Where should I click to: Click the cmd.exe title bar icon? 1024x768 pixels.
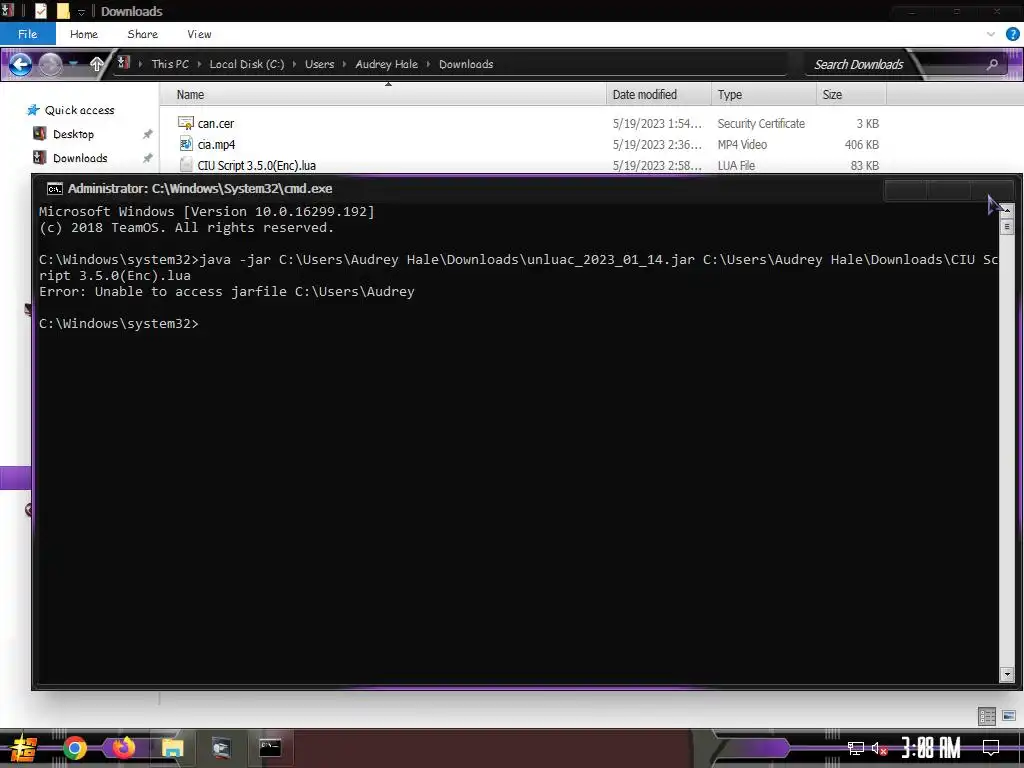(55, 189)
